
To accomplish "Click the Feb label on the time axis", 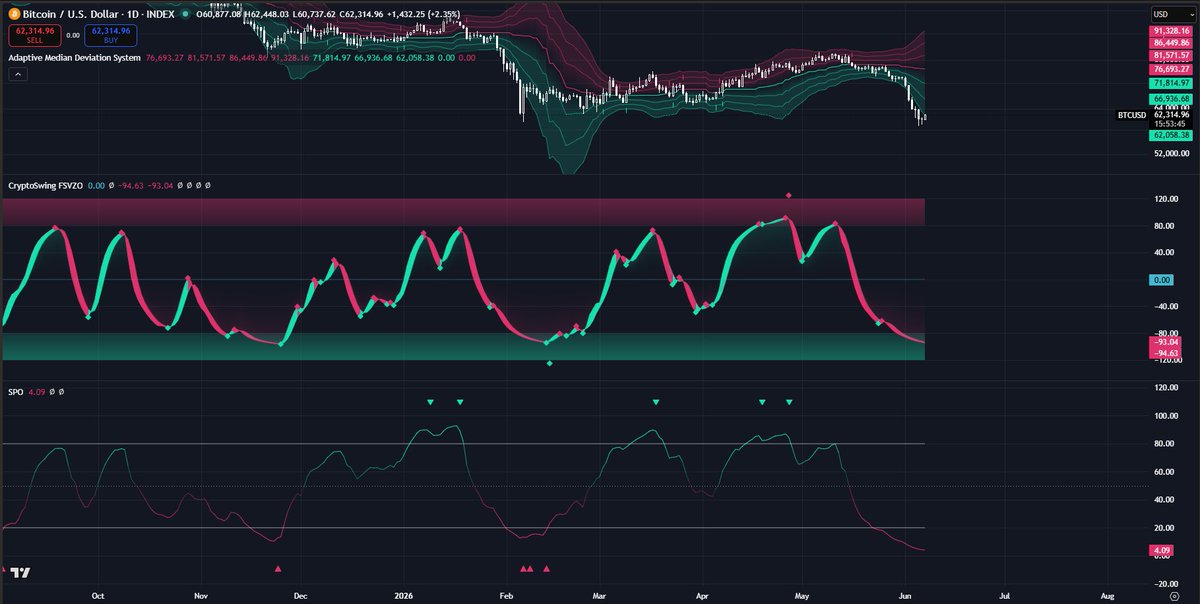I will click(505, 594).
